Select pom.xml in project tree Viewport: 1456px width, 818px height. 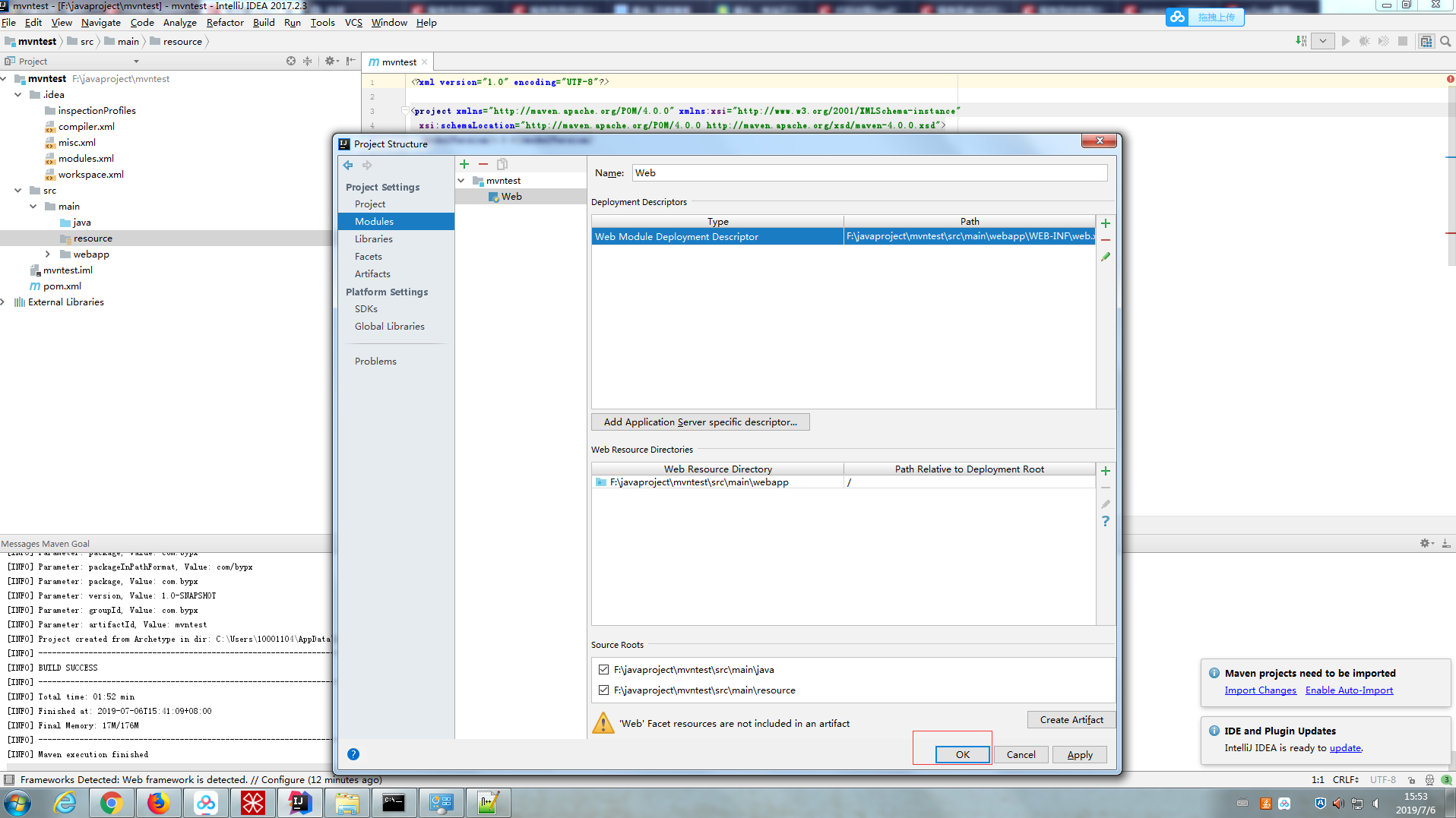pyautogui.click(x=62, y=286)
